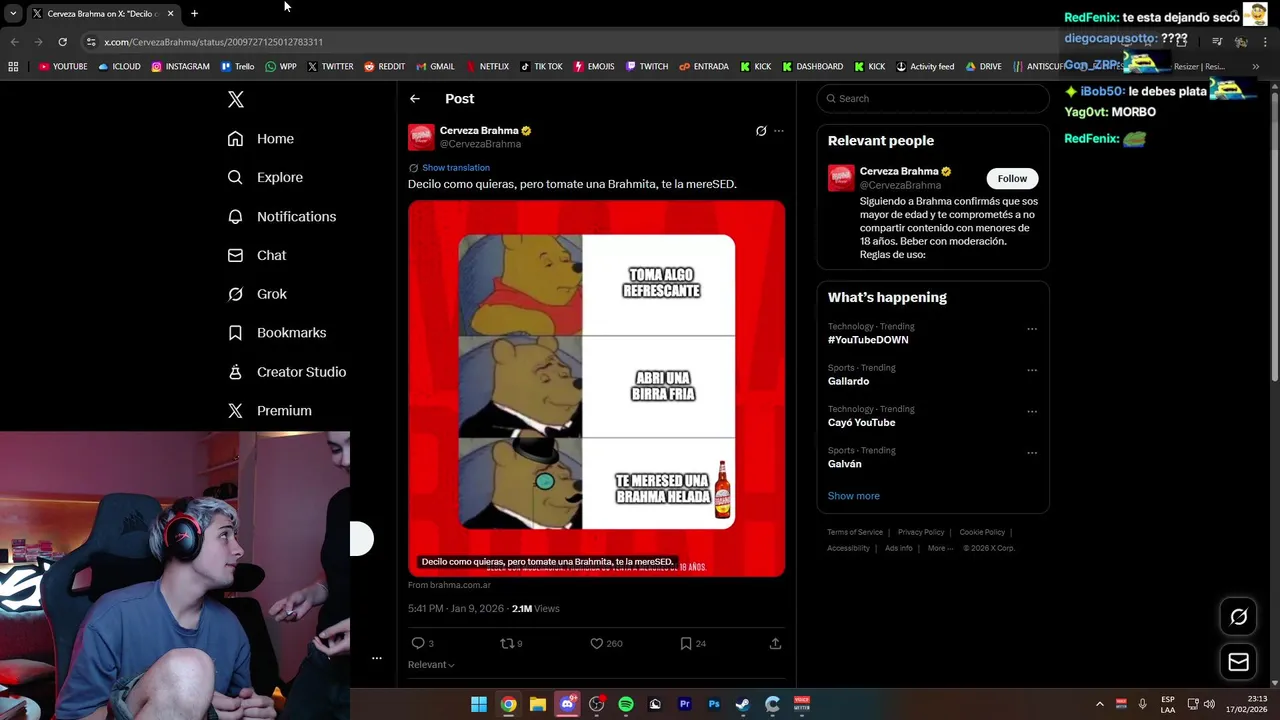Viewport: 1280px width, 720px height.
Task: Open trending topic Galván
Action: [x=844, y=464]
